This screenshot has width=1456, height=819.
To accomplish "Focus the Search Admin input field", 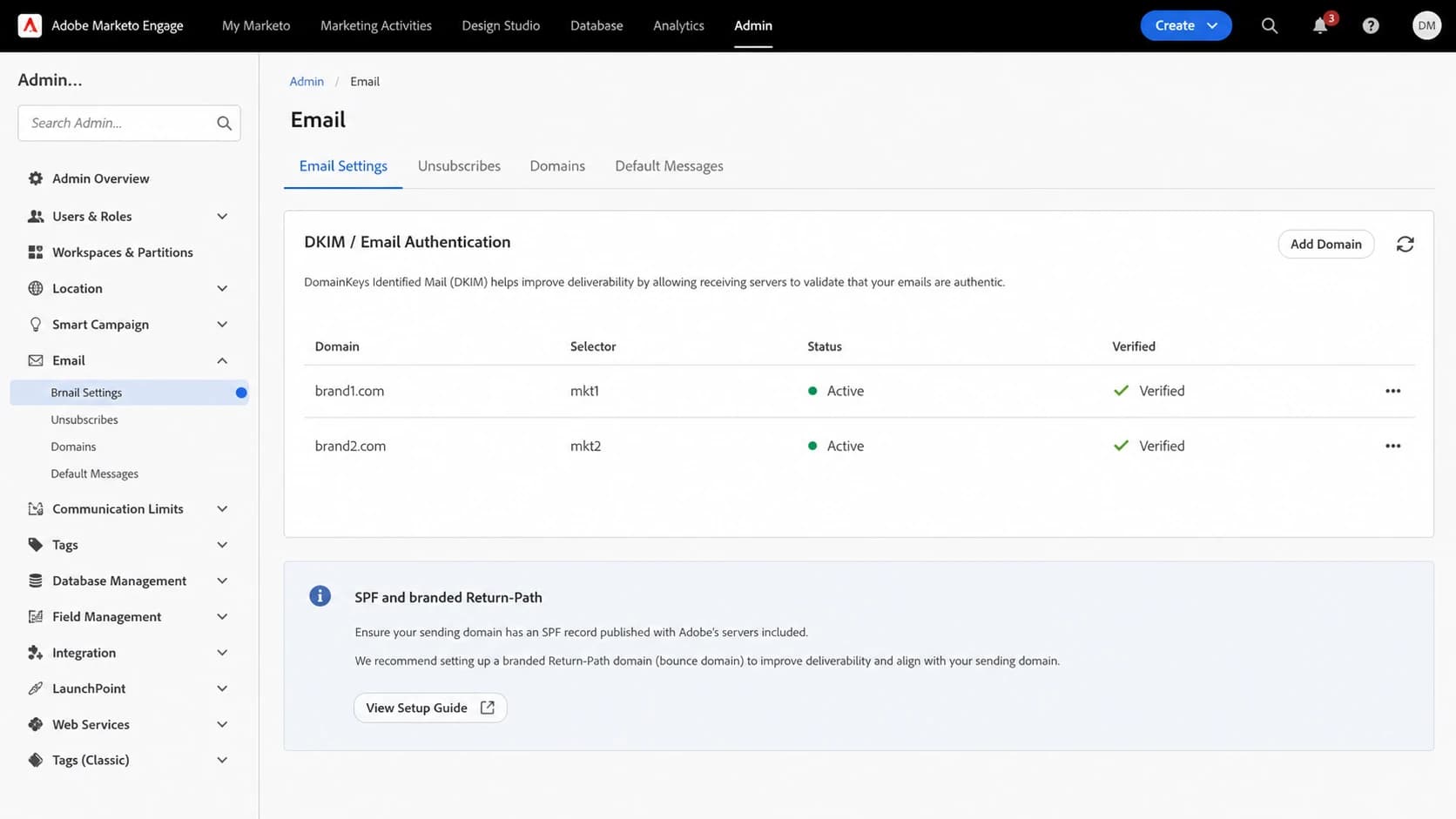I will [x=129, y=123].
